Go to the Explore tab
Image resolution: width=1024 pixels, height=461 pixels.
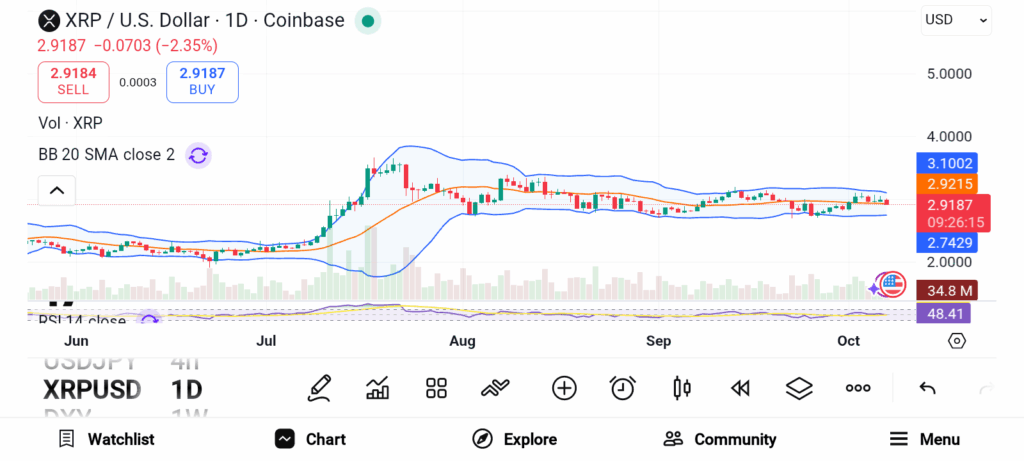515,439
